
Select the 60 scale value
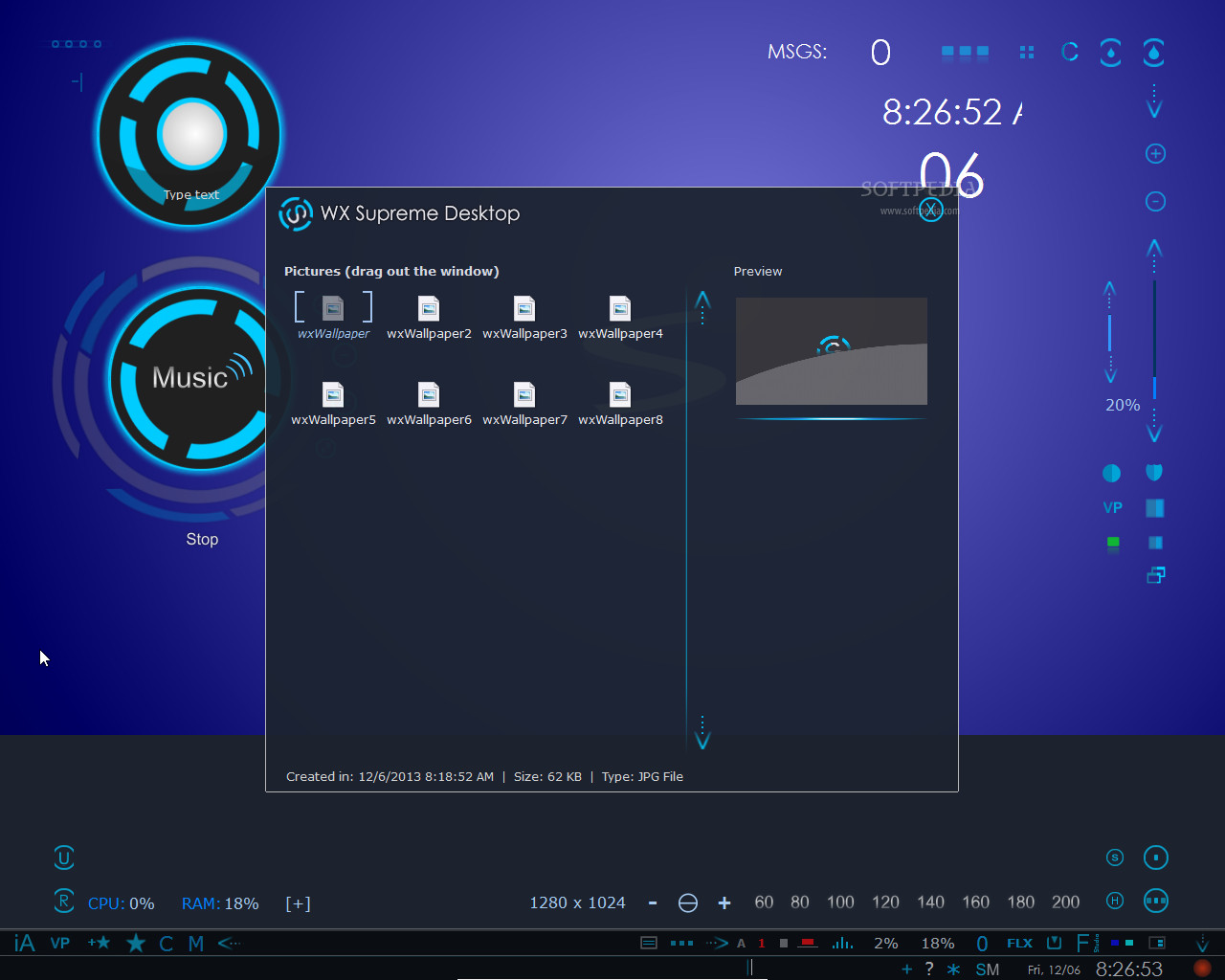(x=764, y=902)
